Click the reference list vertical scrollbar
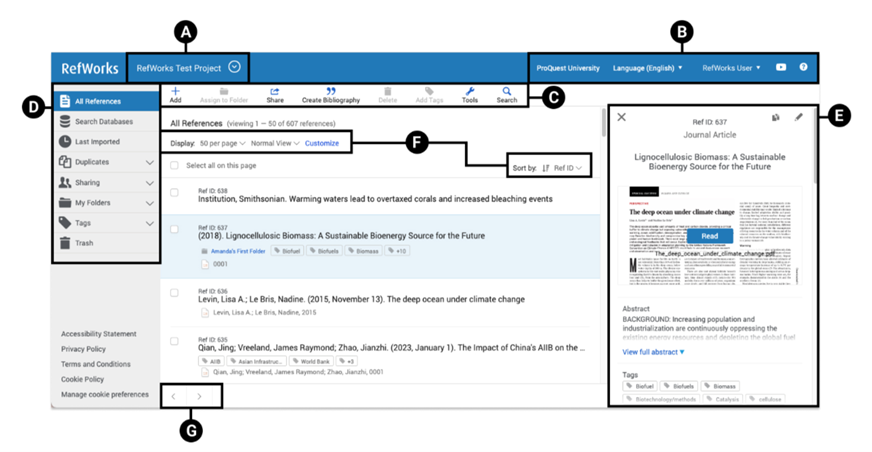 [604, 122]
